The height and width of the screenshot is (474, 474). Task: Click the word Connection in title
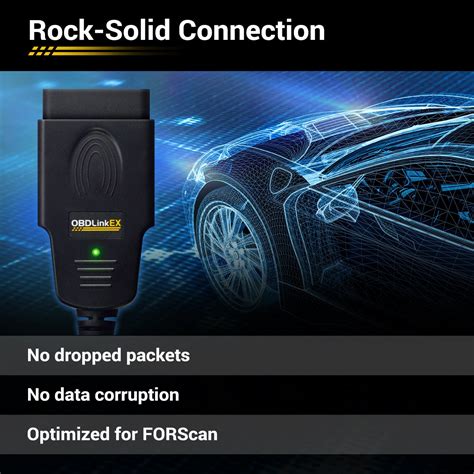click(252, 31)
